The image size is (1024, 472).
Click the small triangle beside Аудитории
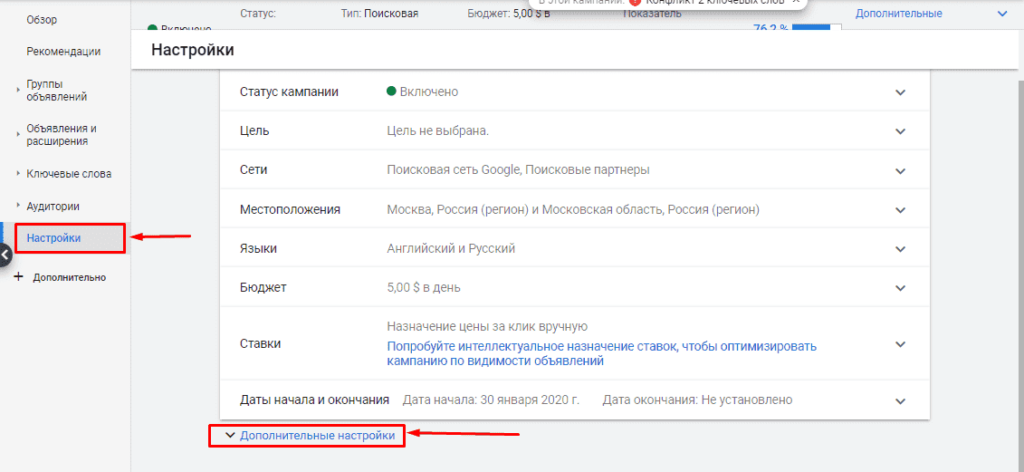click(x=18, y=206)
